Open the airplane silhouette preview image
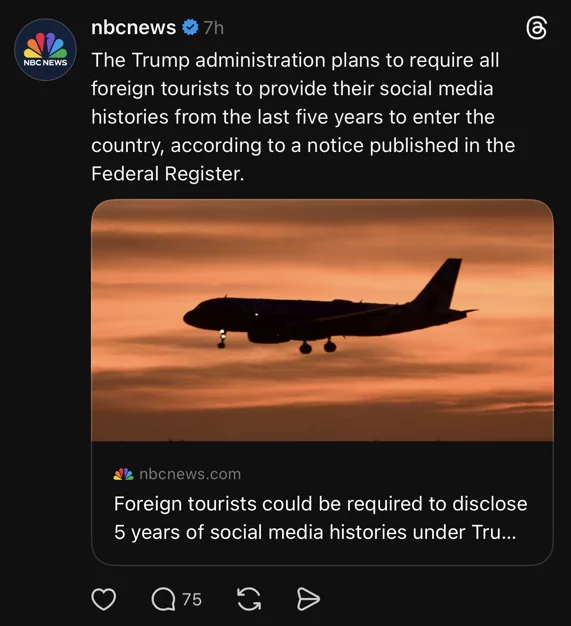This screenshot has width=571, height=626. tap(322, 320)
